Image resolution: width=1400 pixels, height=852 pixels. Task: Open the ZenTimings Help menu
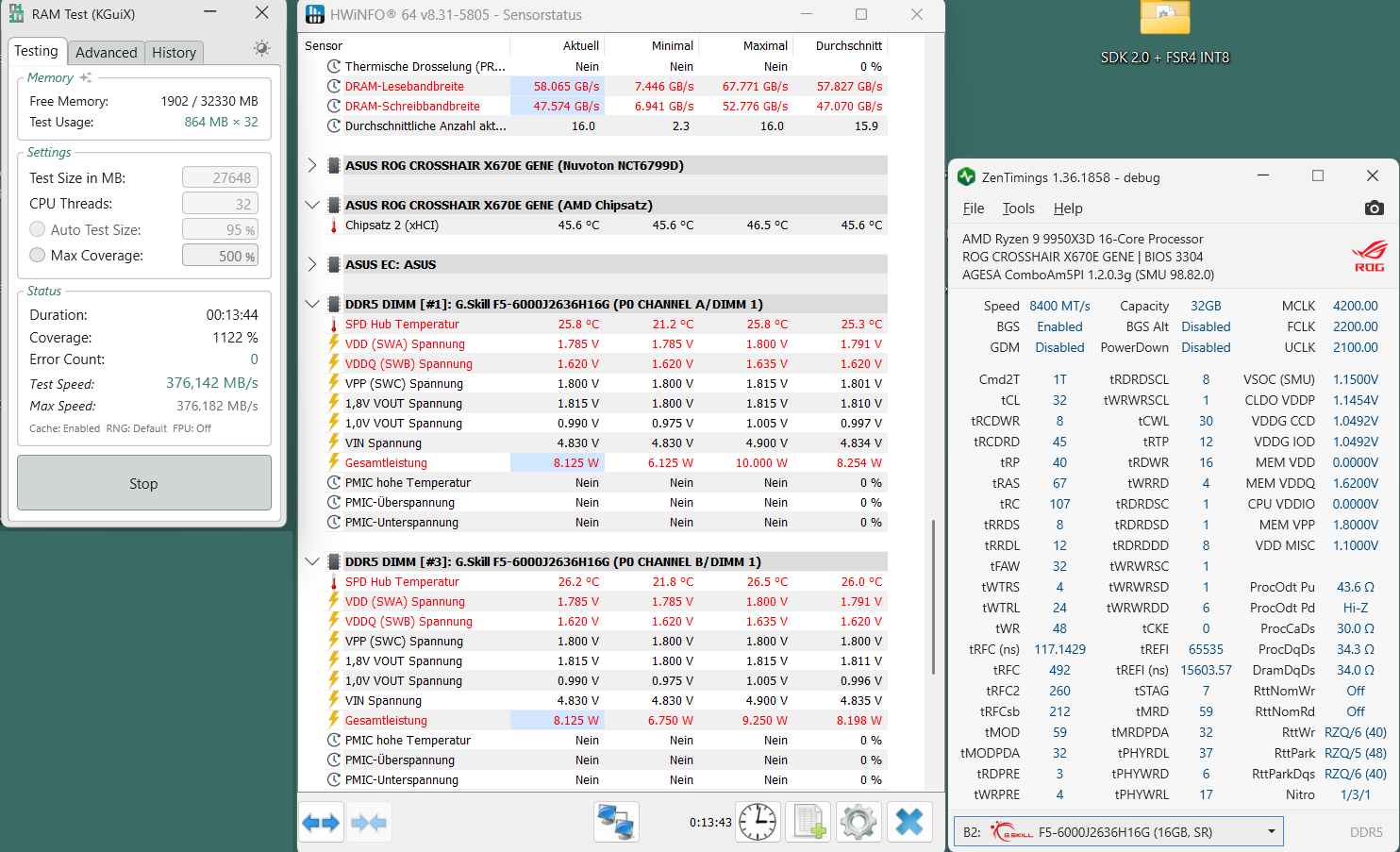coord(1068,209)
